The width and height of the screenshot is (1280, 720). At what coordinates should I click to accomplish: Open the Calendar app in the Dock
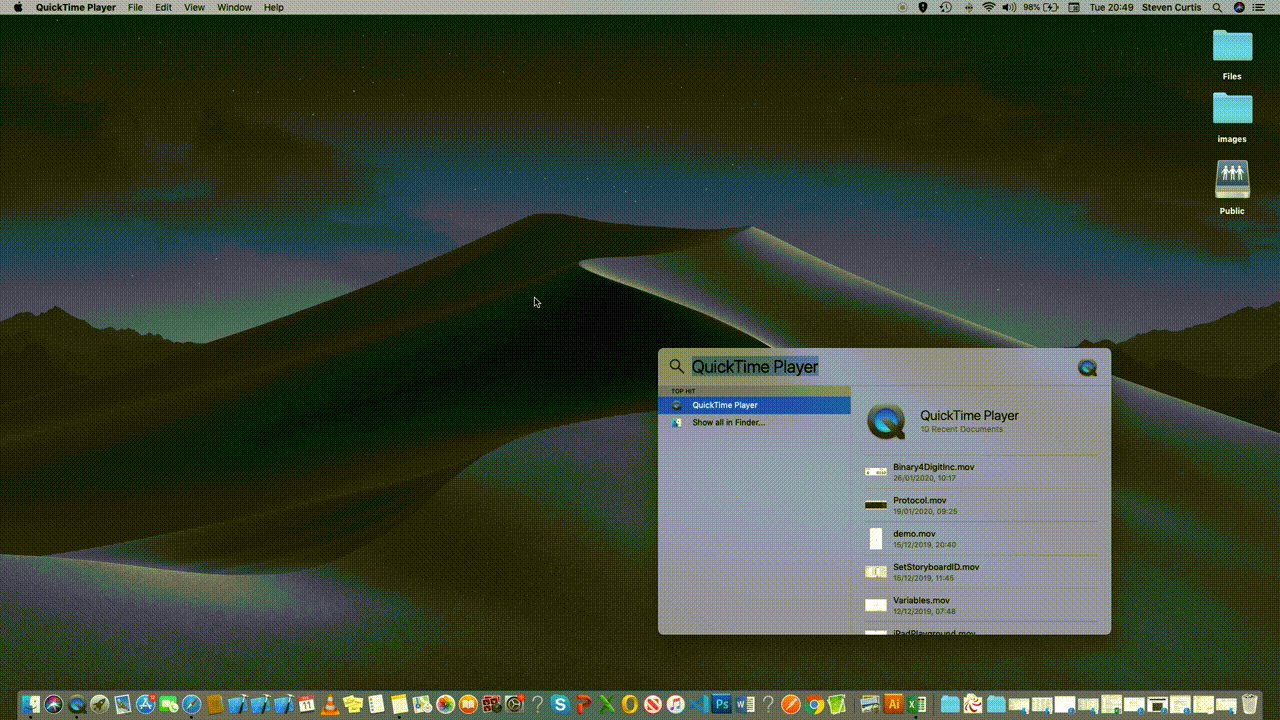(x=306, y=704)
